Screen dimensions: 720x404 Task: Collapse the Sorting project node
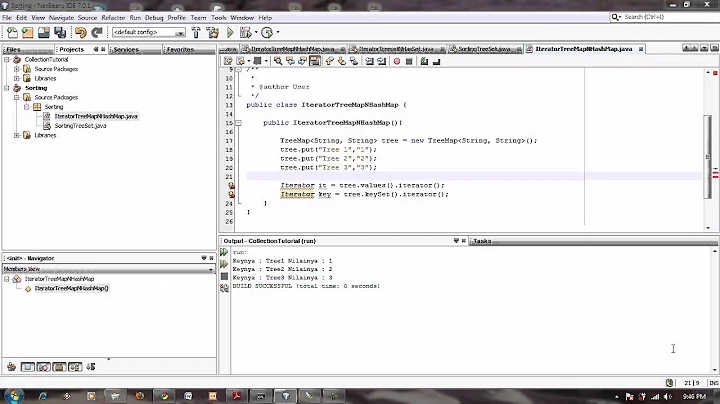pyautogui.click(x=7, y=88)
